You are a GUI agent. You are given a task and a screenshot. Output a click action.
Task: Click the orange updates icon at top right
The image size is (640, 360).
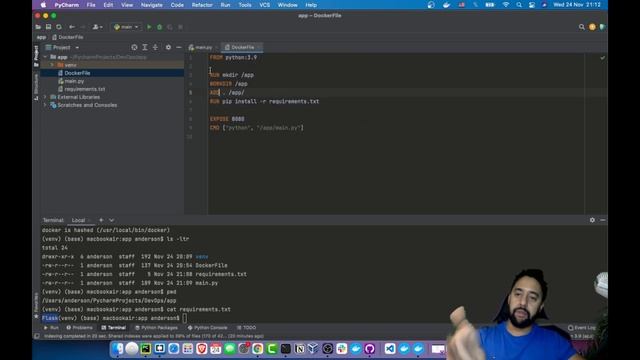point(592,27)
